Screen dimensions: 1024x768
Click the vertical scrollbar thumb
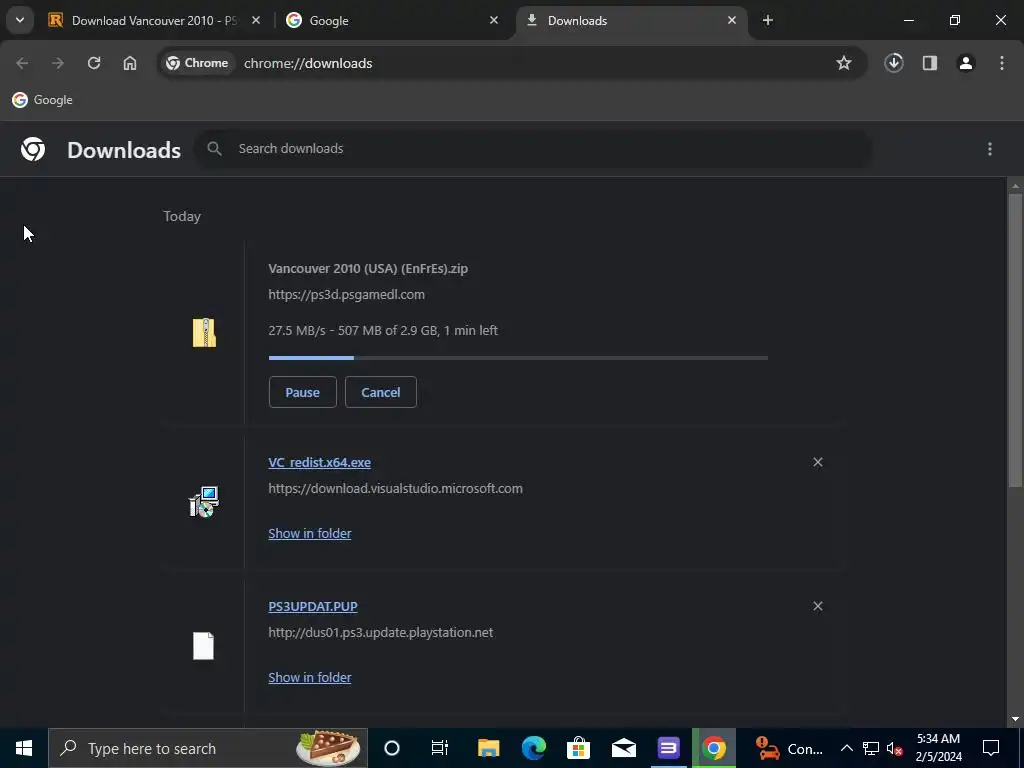tap(1015, 340)
